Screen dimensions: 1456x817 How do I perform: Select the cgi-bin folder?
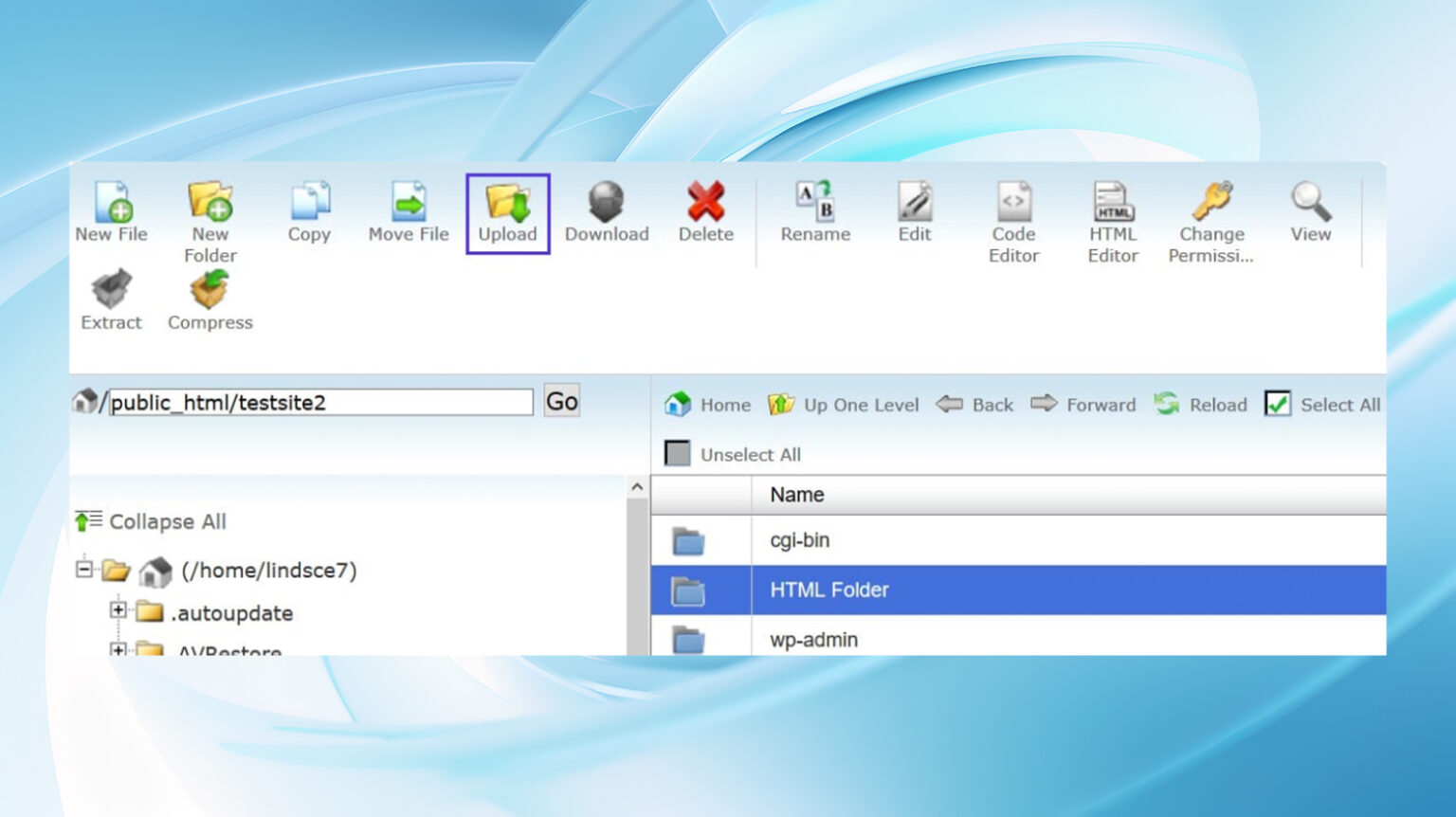point(799,540)
